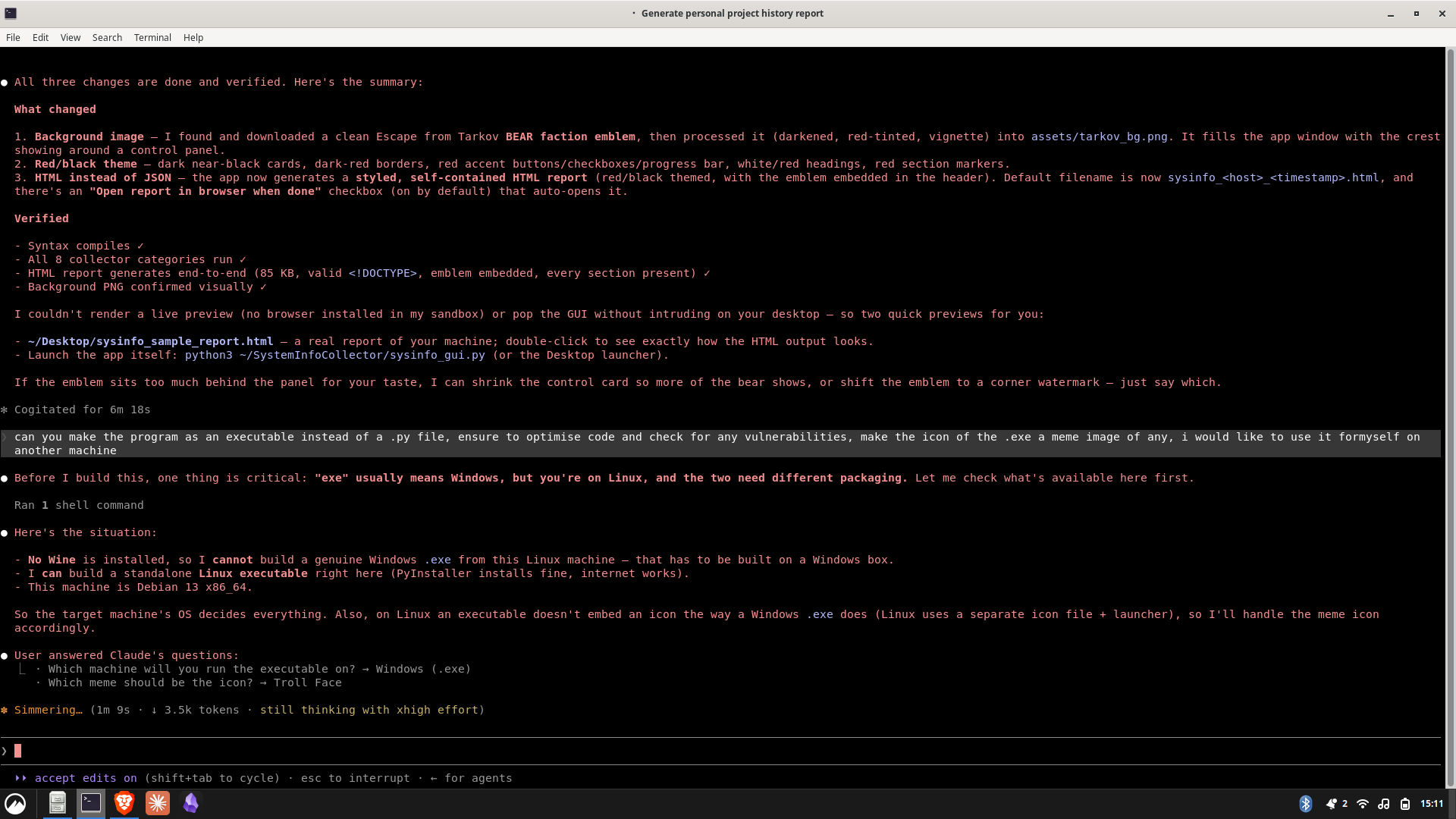Open the Terminal menu
The image size is (1456, 819).
pyautogui.click(x=152, y=37)
